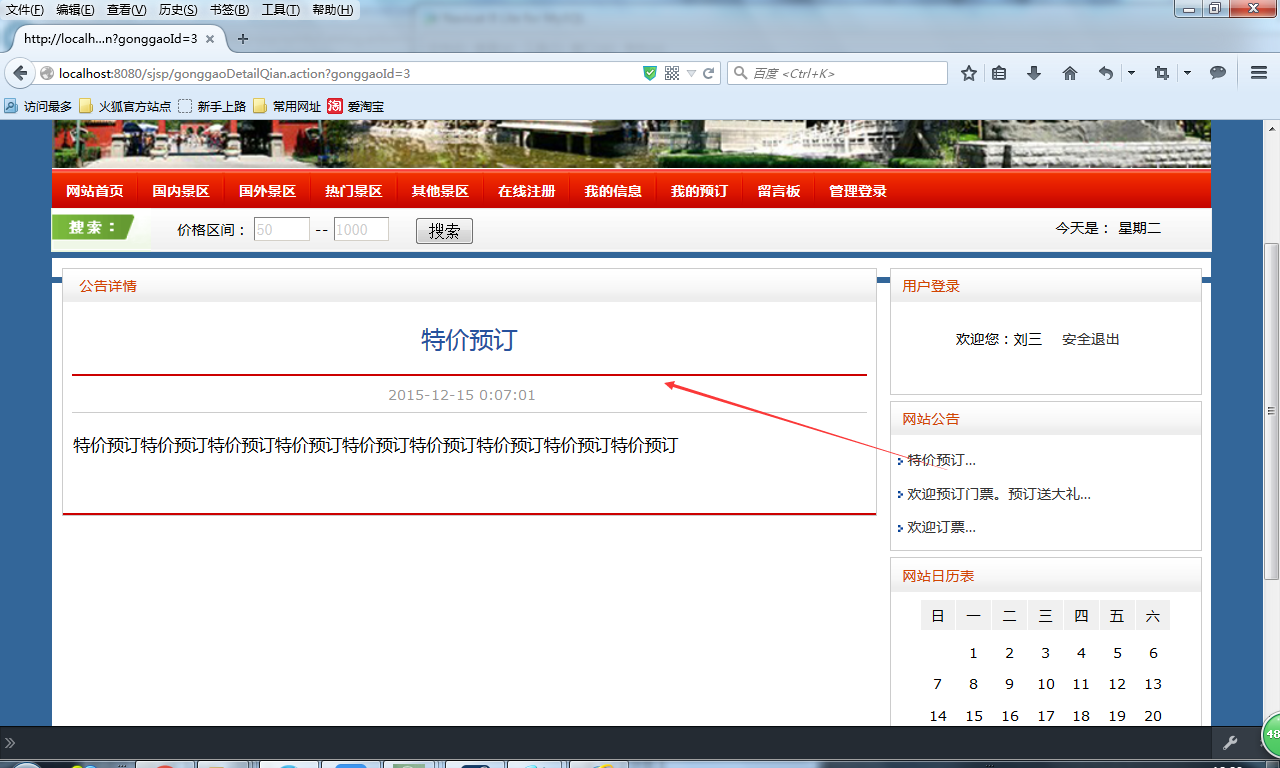This screenshot has width=1280, height=768.
Task: Open the 热门景区 navigation item
Action: coord(353,191)
